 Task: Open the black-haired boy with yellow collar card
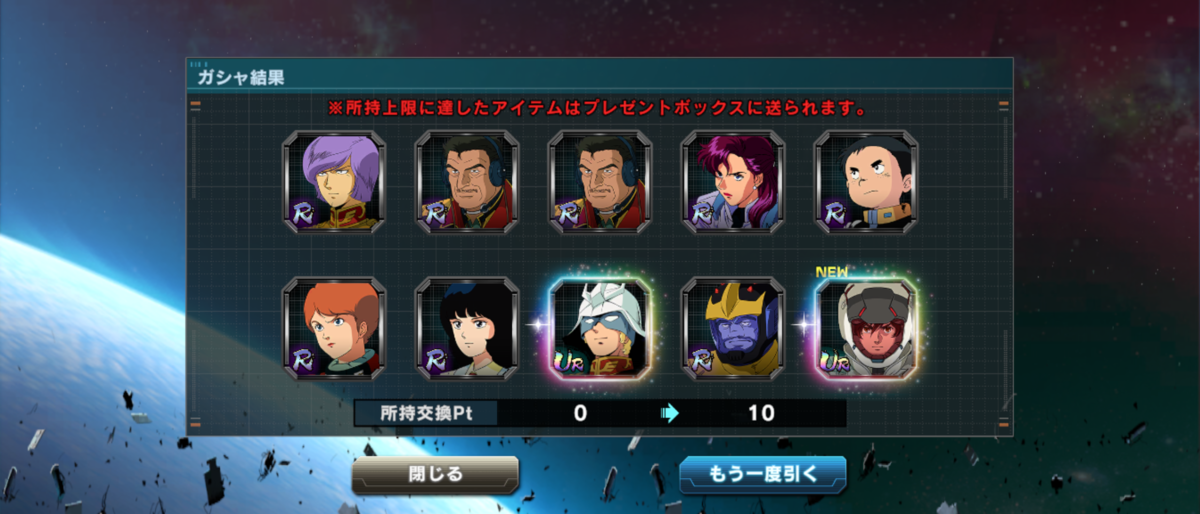pos(866,182)
